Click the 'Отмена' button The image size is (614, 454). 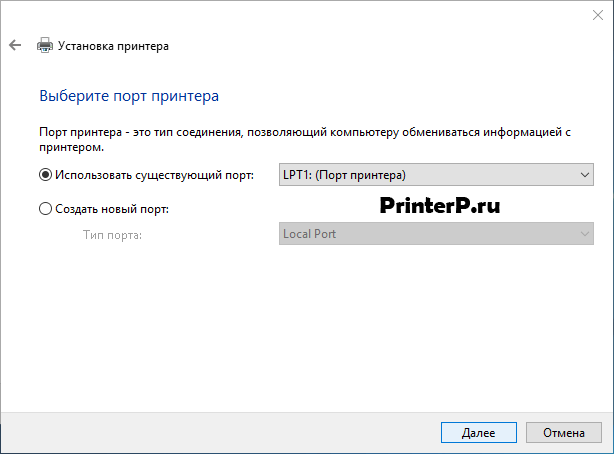[563, 432]
